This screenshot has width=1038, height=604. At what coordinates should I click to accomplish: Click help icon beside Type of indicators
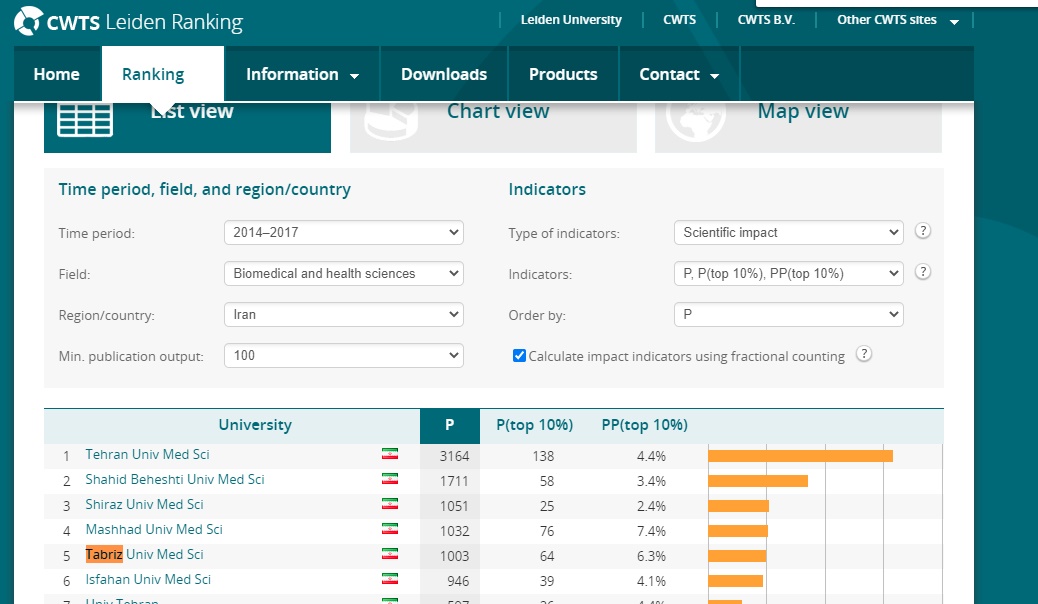(x=923, y=231)
